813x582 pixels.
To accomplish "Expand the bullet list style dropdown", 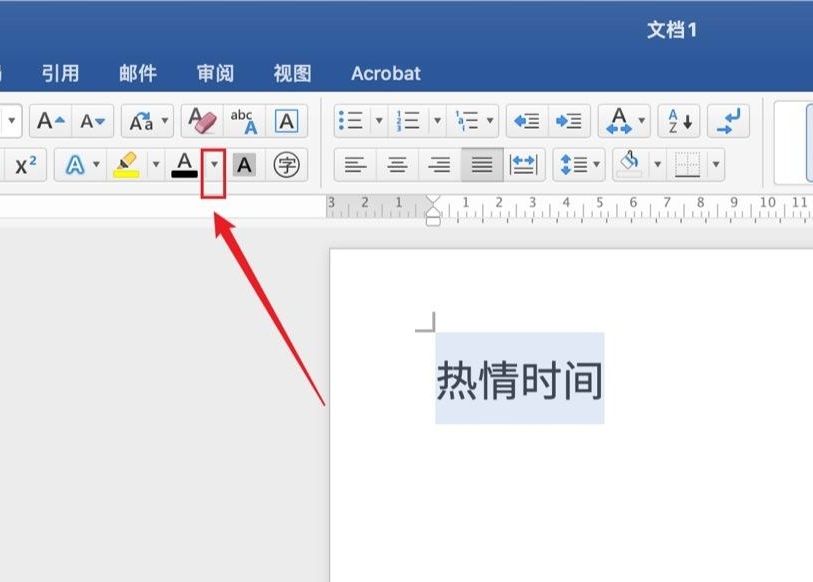I will pyautogui.click(x=379, y=121).
